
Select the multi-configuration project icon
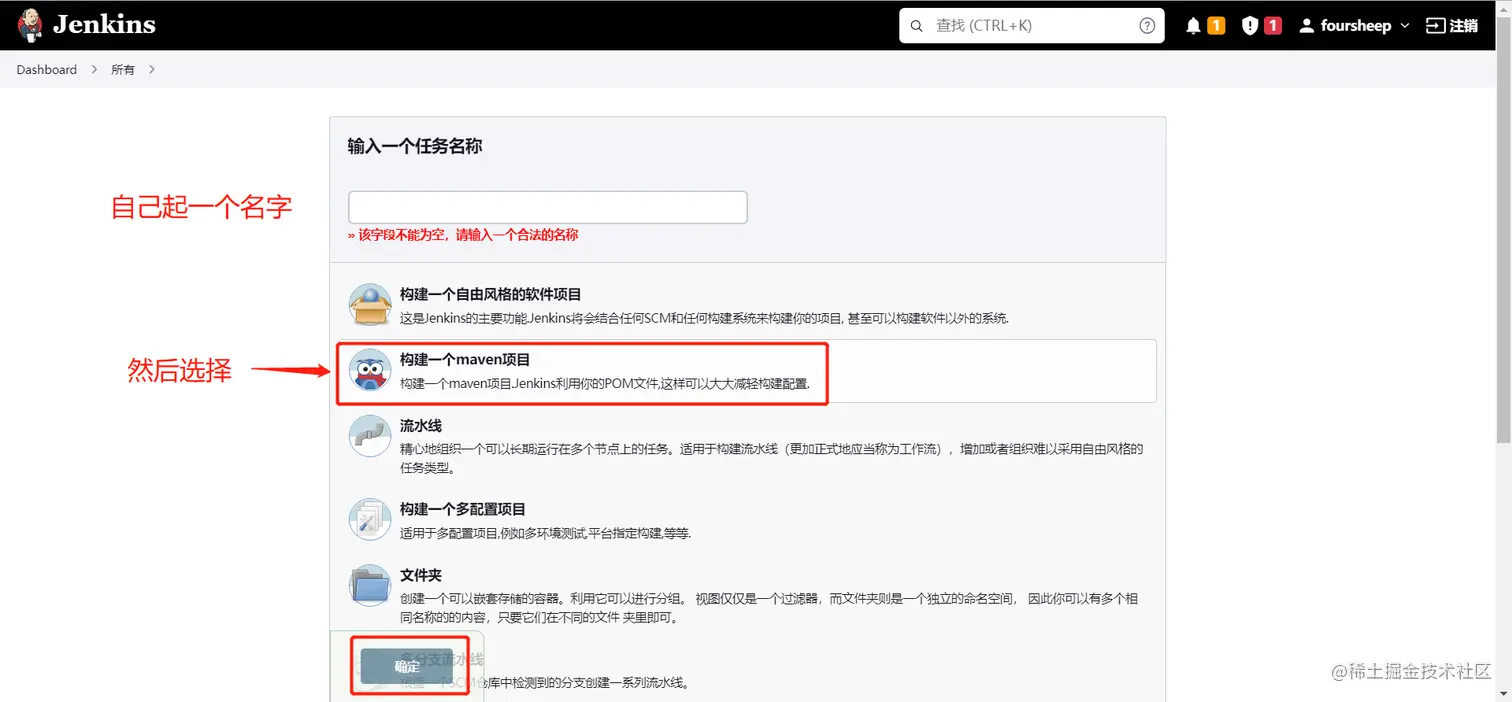(369, 519)
